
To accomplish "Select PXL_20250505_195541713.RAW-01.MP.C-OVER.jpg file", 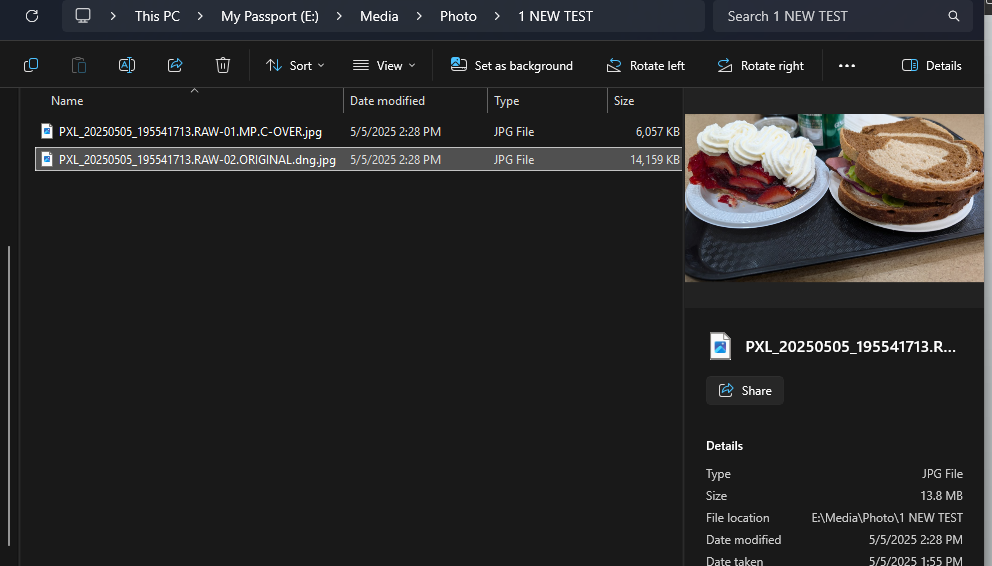I will click(x=190, y=132).
